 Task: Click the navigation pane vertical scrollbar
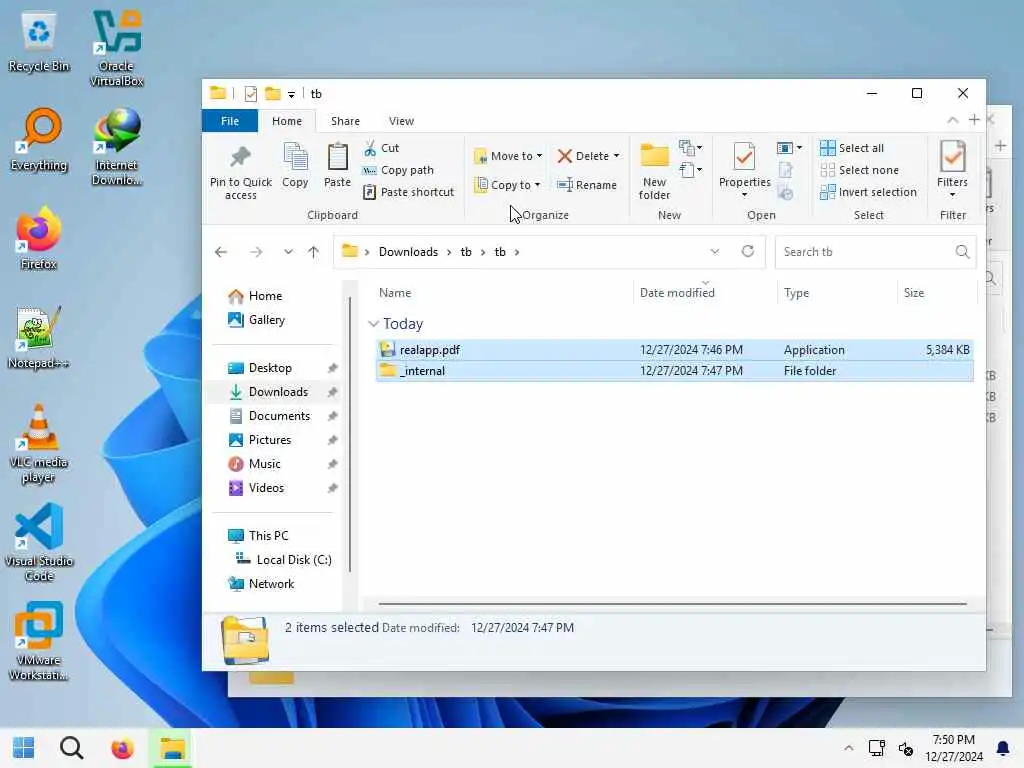[350, 434]
